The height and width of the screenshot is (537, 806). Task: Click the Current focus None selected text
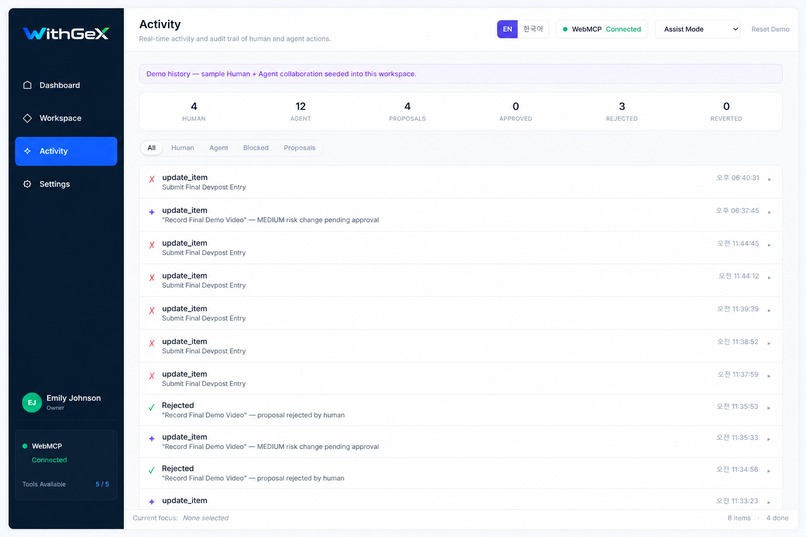click(180, 518)
